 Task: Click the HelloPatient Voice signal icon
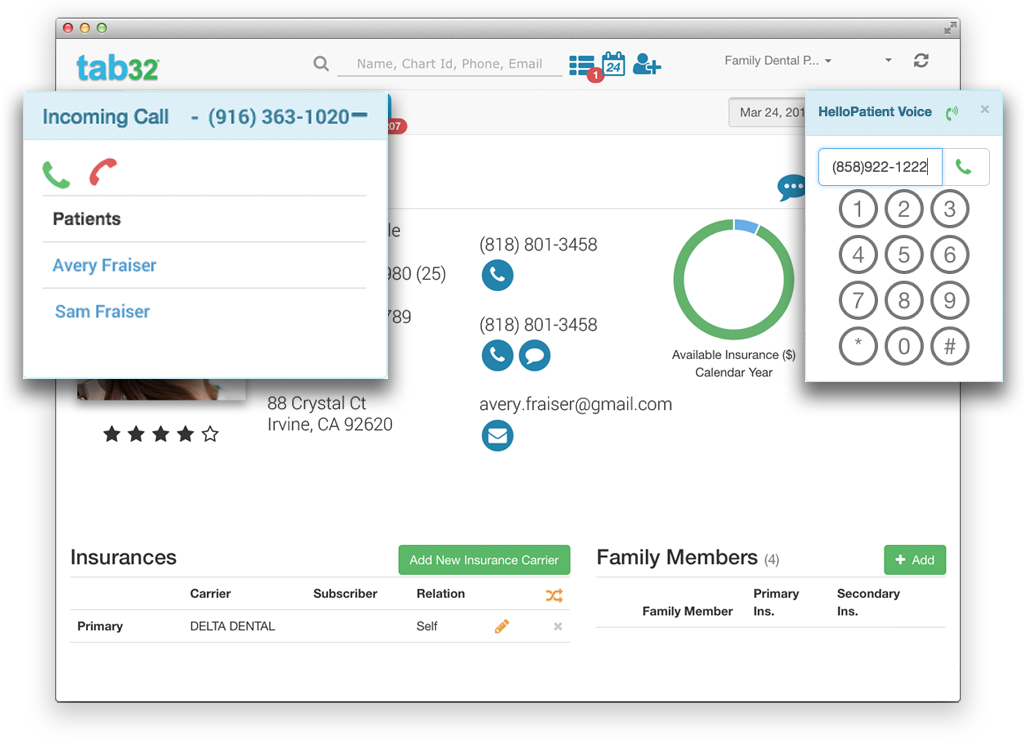(952, 113)
